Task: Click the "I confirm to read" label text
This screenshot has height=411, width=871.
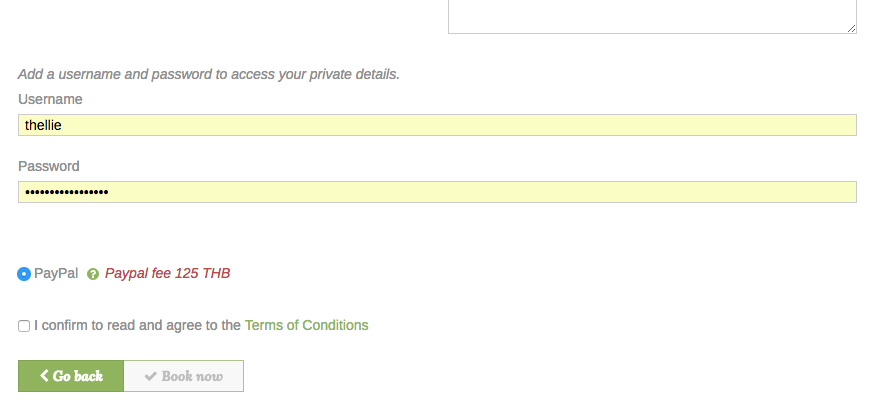Action: [x=137, y=325]
